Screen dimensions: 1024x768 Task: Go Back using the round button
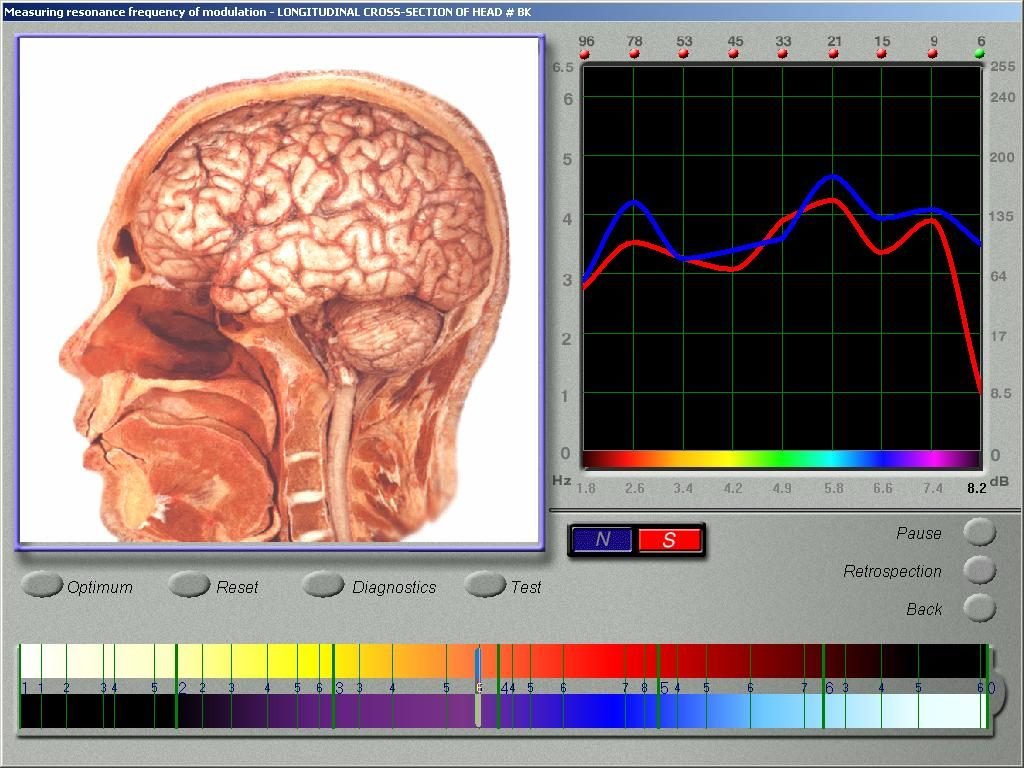pyautogui.click(x=980, y=607)
